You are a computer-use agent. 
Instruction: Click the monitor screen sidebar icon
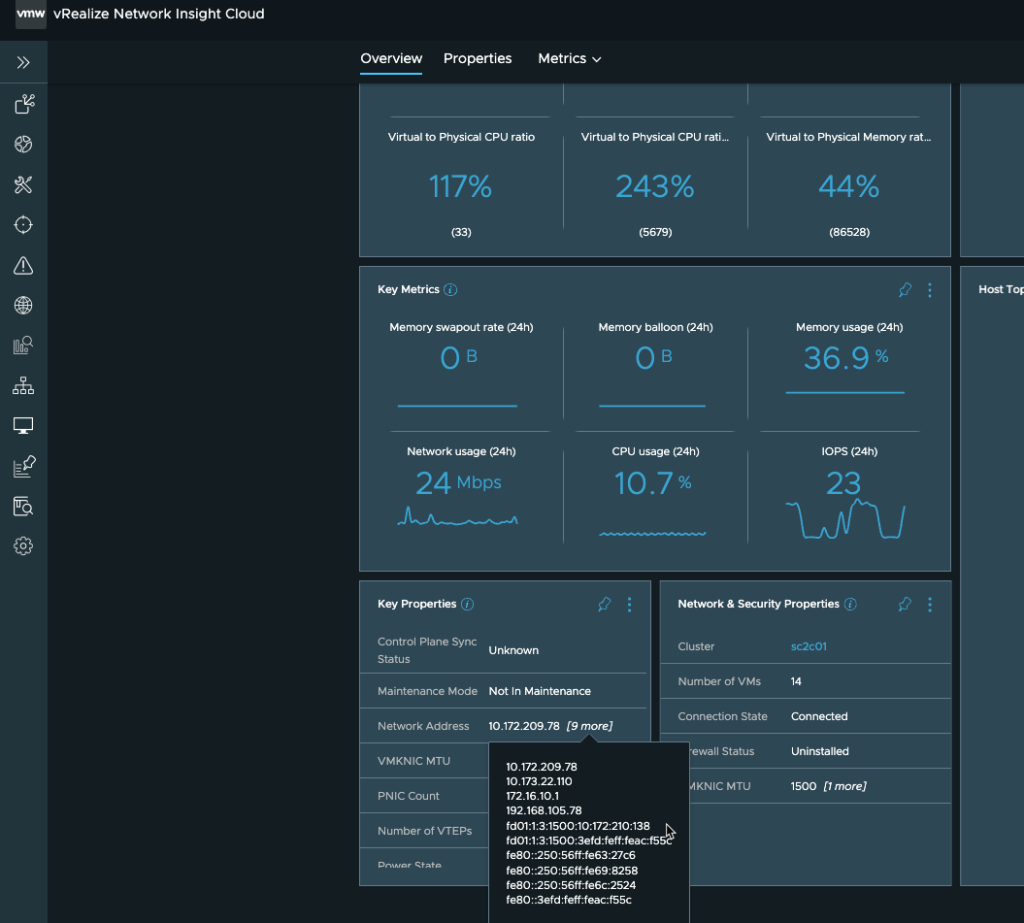[x=23, y=426]
